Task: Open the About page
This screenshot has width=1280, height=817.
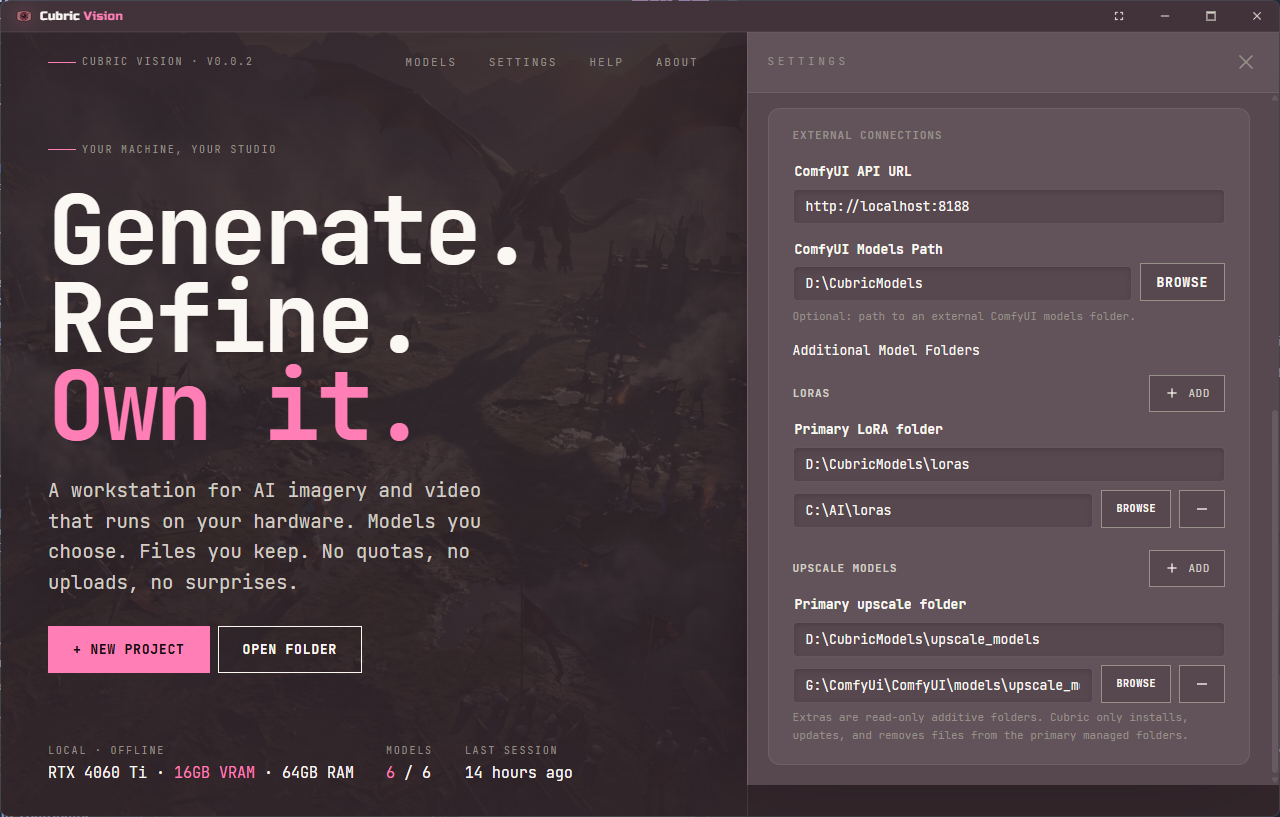Action: point(676,62)
